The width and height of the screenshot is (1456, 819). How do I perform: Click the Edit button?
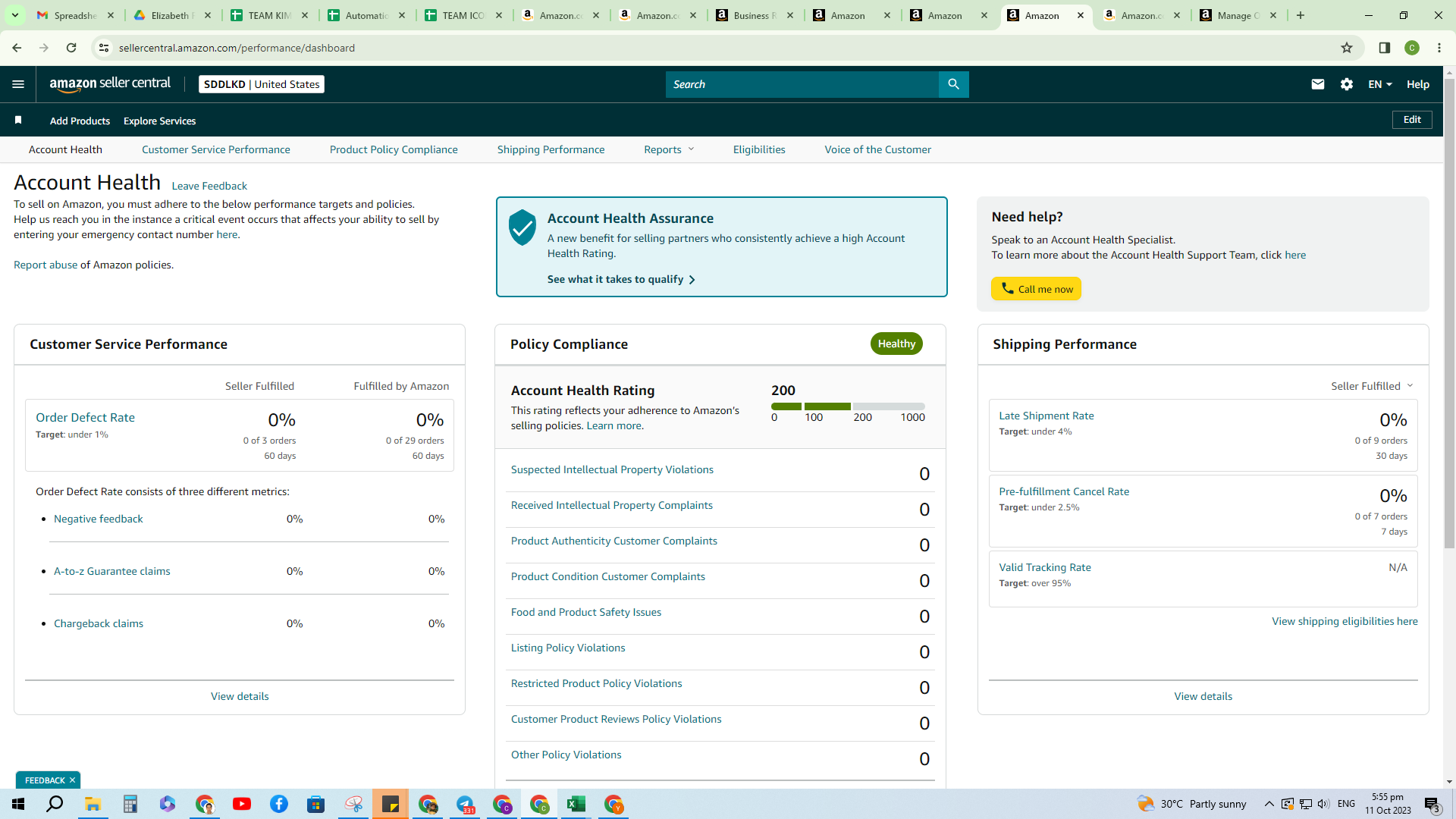[x=1412, y=120]
